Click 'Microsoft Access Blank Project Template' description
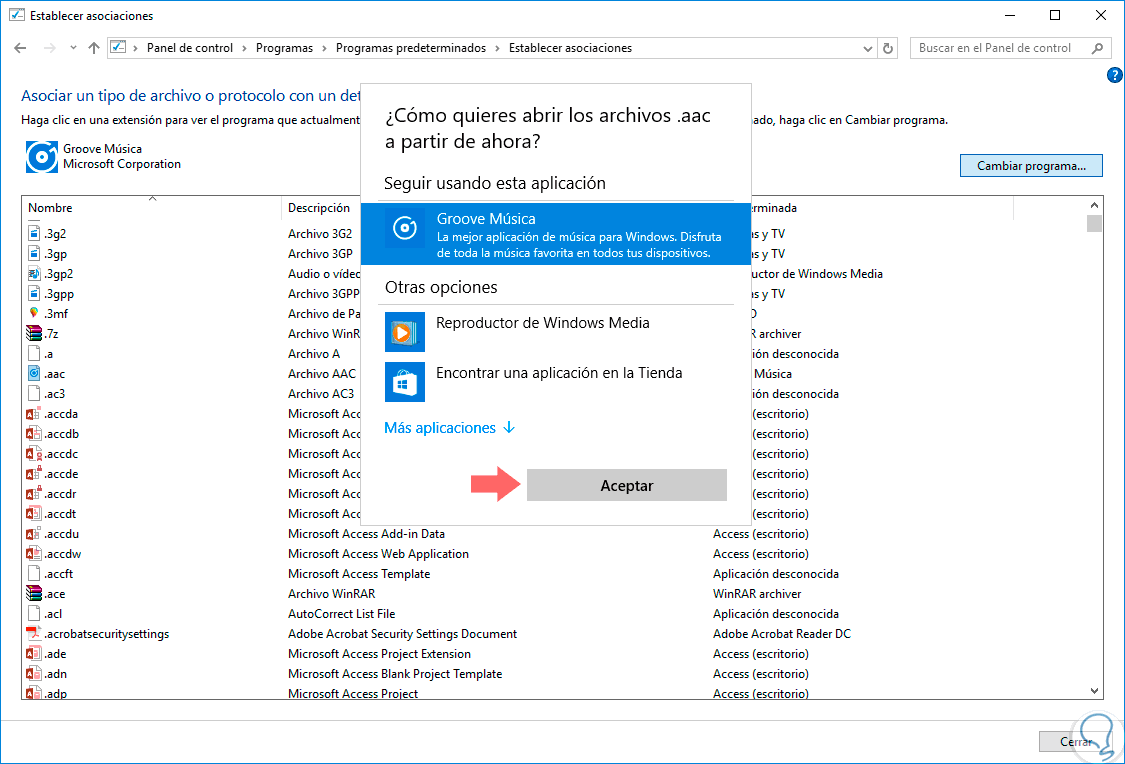The width and height of the screenshot is (1125, 764). pyautogui.click(x=395, y=674)
